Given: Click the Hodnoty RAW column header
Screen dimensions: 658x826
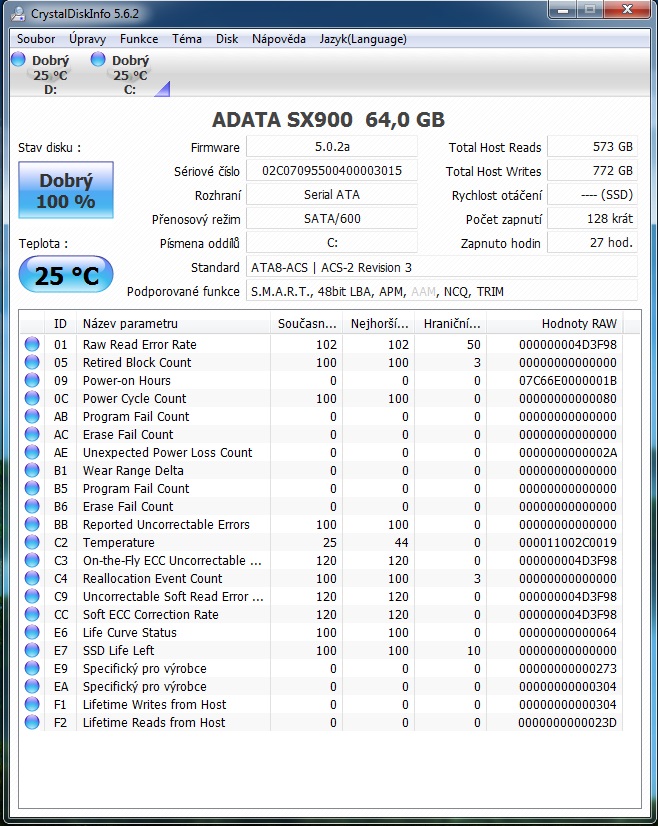Looking at the screenshot, I should pos(555,323).
